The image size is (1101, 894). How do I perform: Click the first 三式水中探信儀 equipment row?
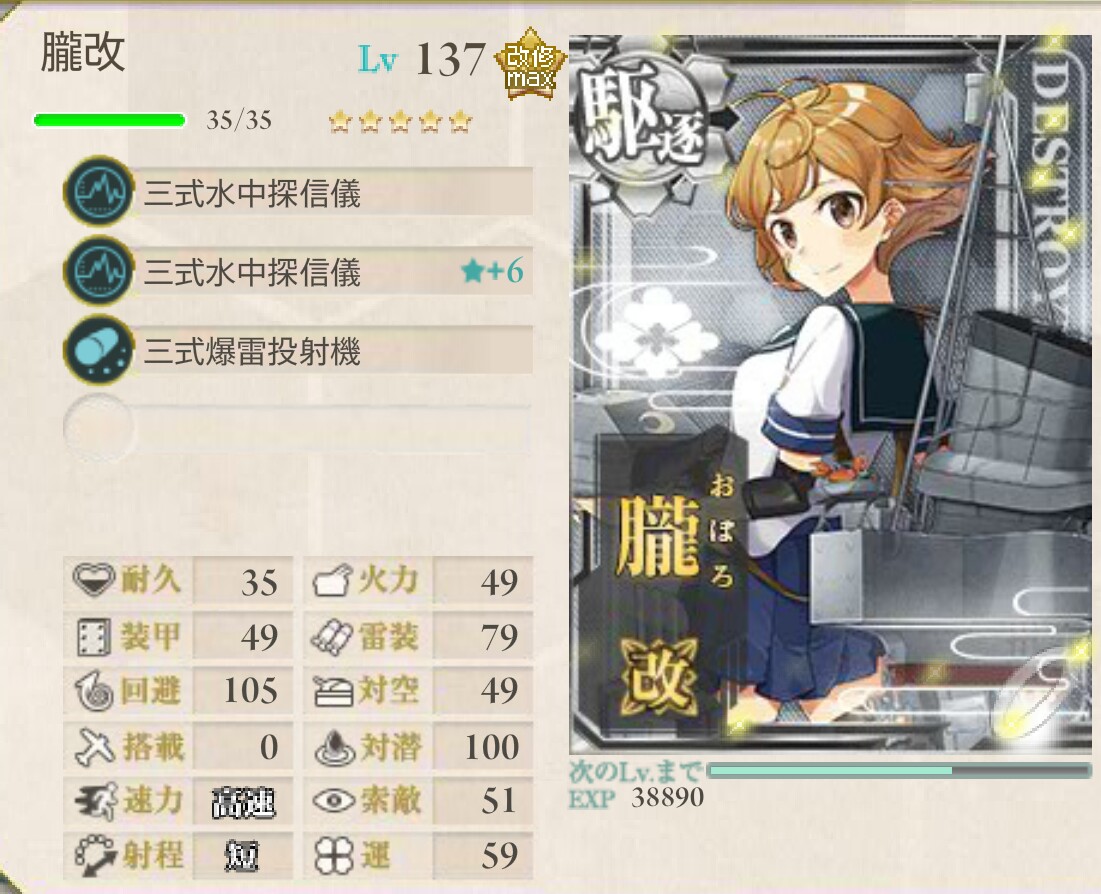298,191
